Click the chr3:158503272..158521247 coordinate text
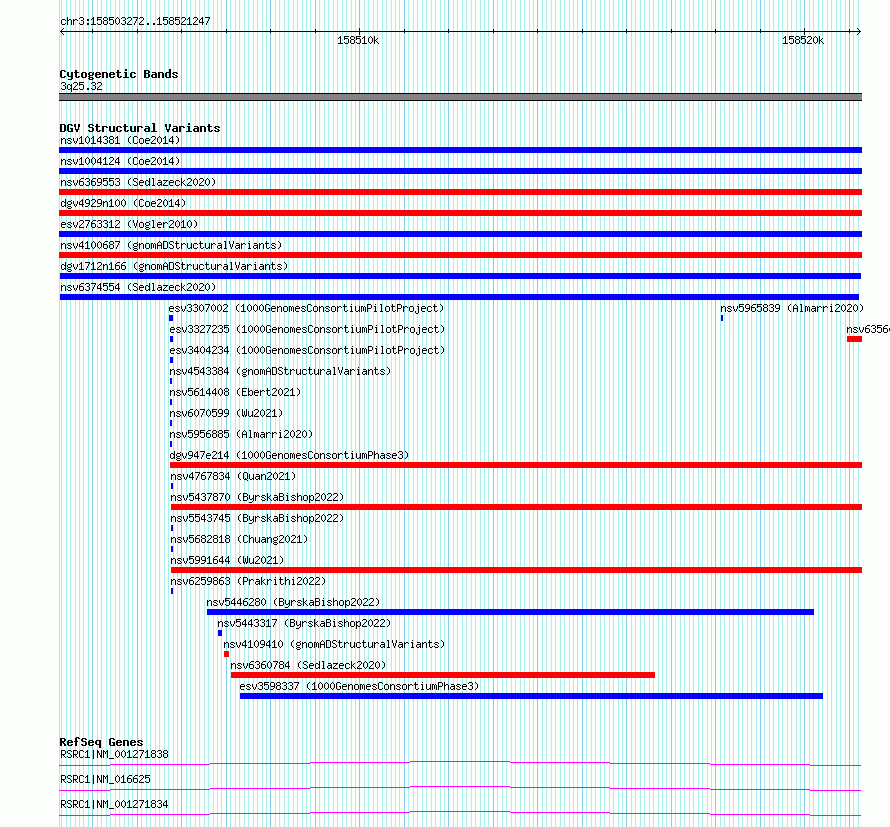The height and width of the screenshot is (827, 890). (135, 21)
